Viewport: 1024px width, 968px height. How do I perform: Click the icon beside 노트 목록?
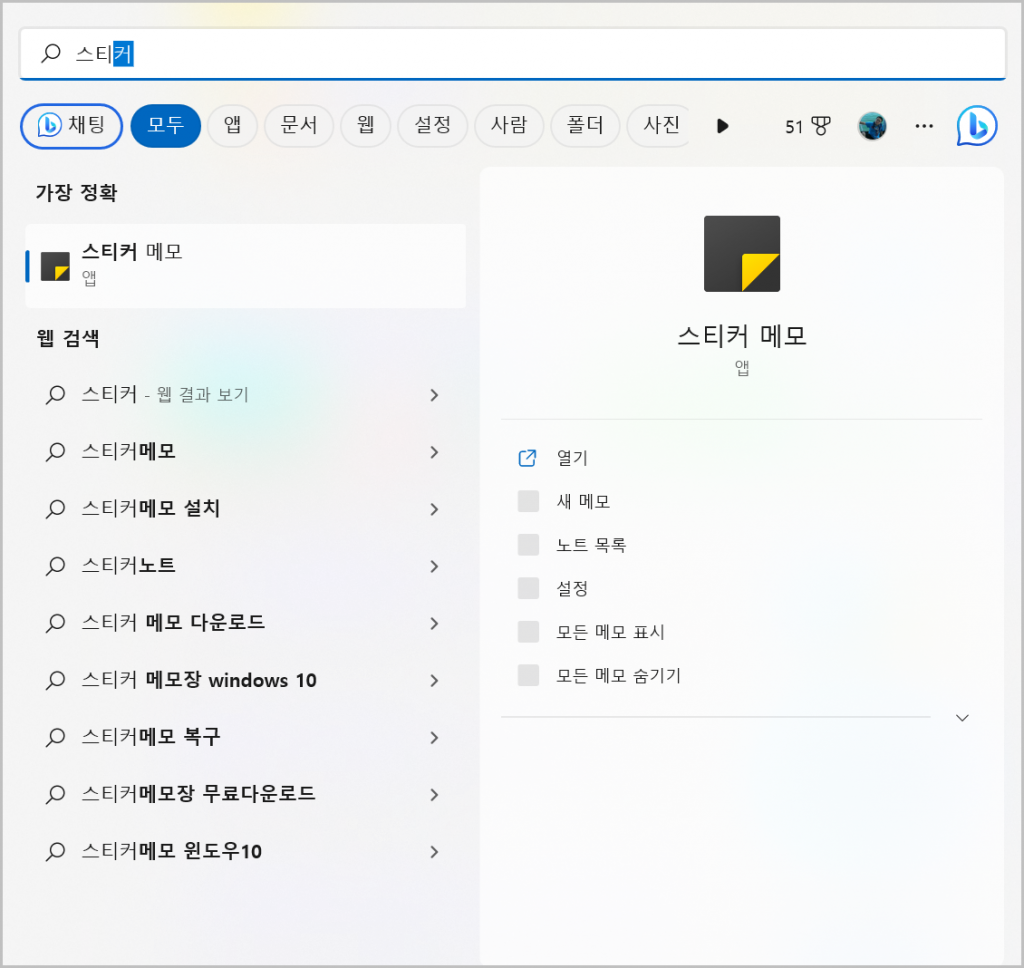(x=528, y=545)
